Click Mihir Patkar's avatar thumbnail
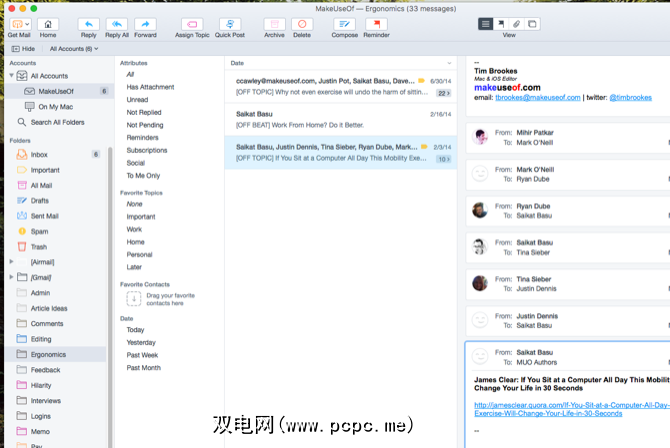 click(x=480, y=137)
